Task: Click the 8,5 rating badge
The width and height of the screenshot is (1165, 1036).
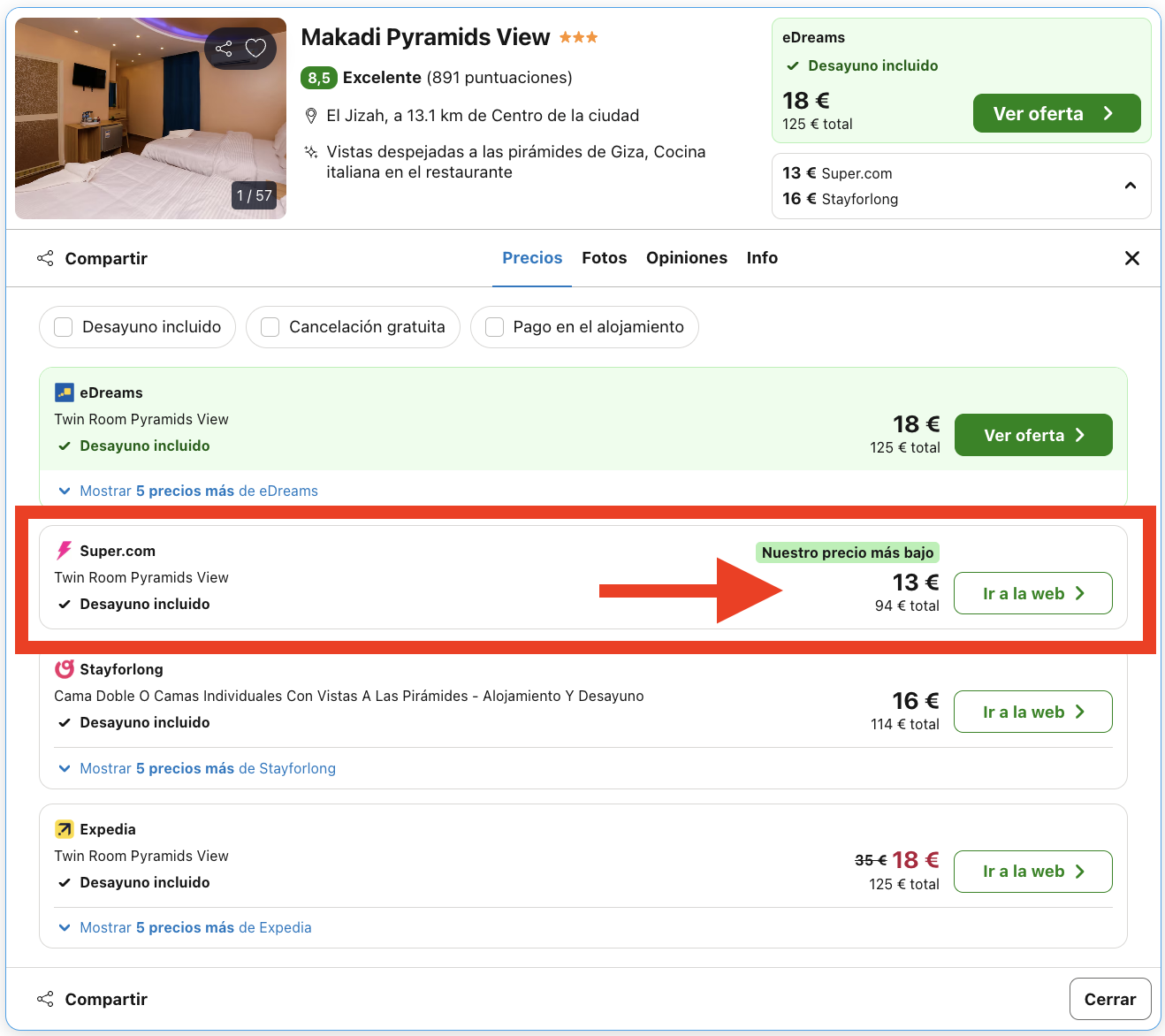Action: click(x=319, y=78)
